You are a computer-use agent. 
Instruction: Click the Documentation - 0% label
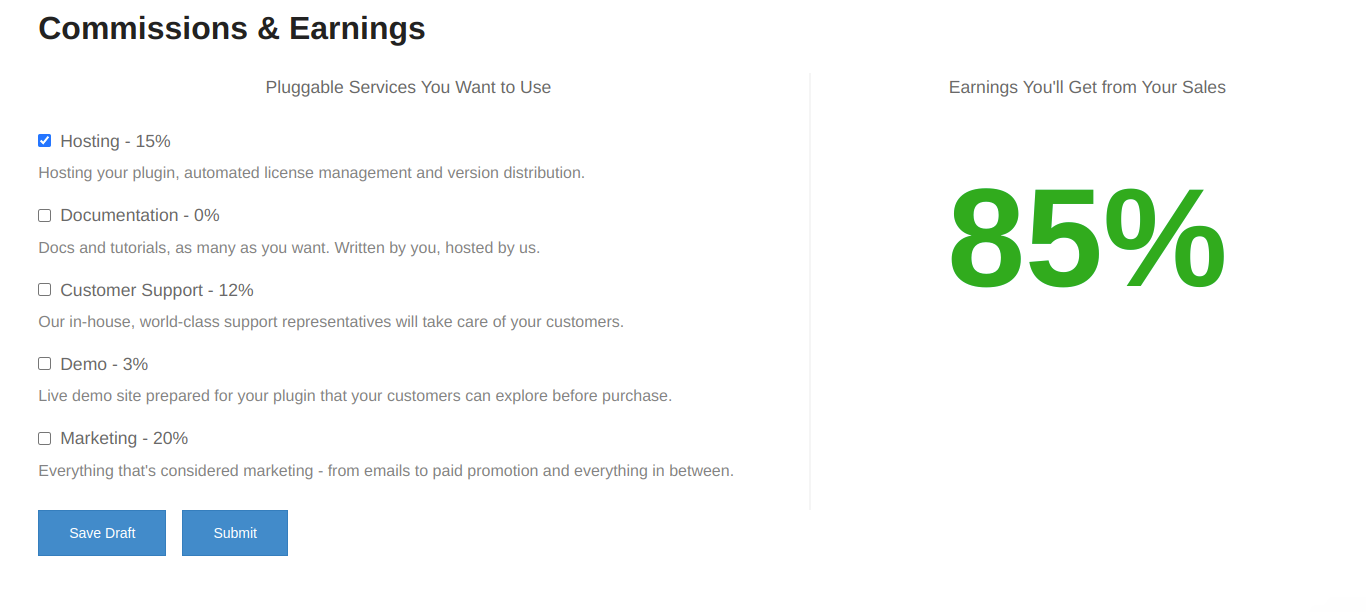click(x=140, y=215)
